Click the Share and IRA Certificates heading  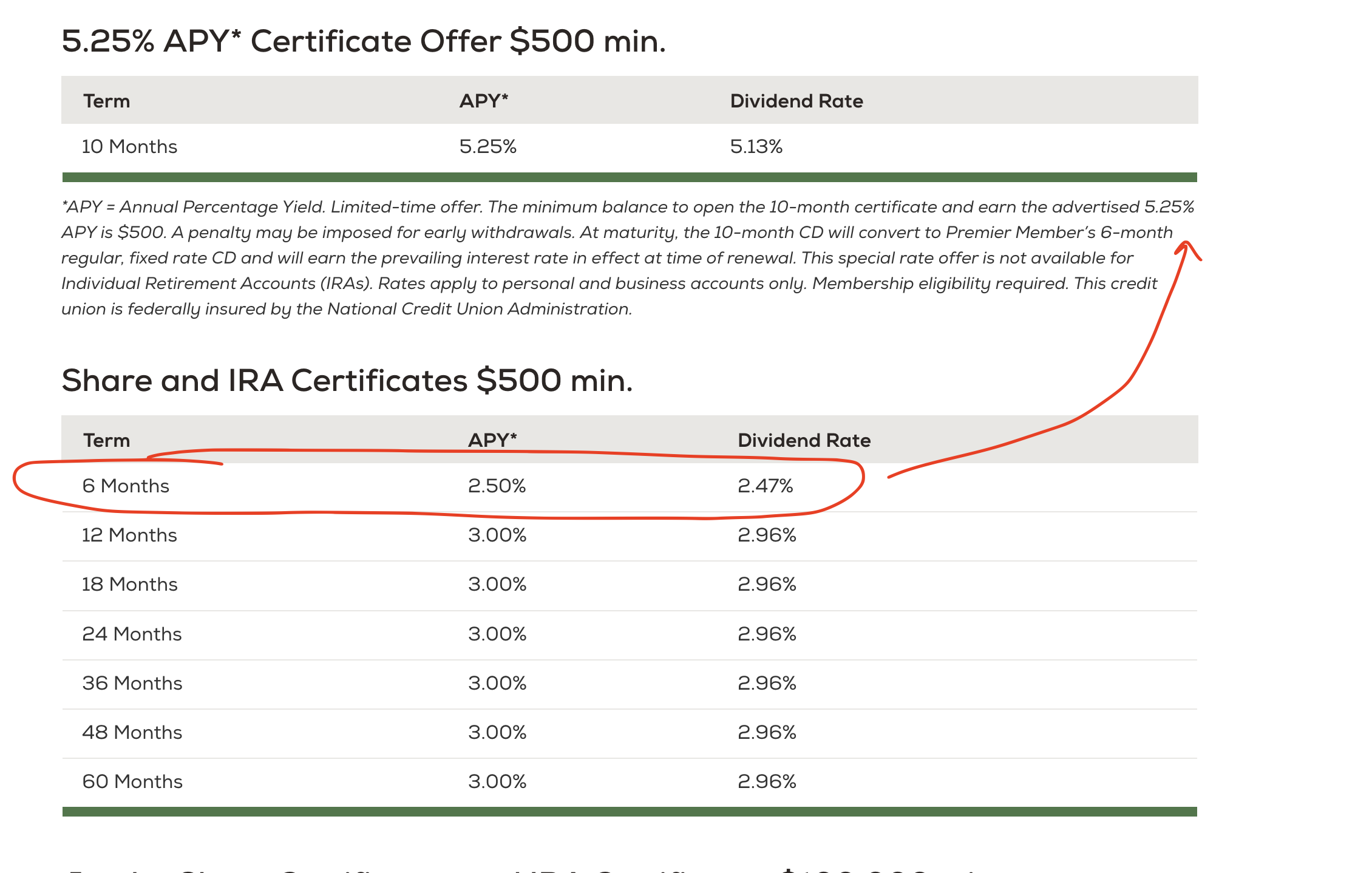click(x=347, y=381)
